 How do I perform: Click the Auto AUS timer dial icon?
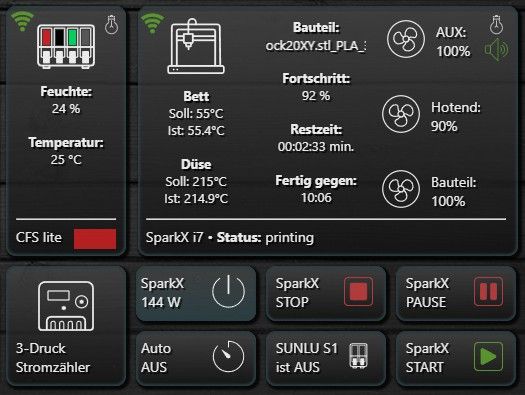(228, 357)
